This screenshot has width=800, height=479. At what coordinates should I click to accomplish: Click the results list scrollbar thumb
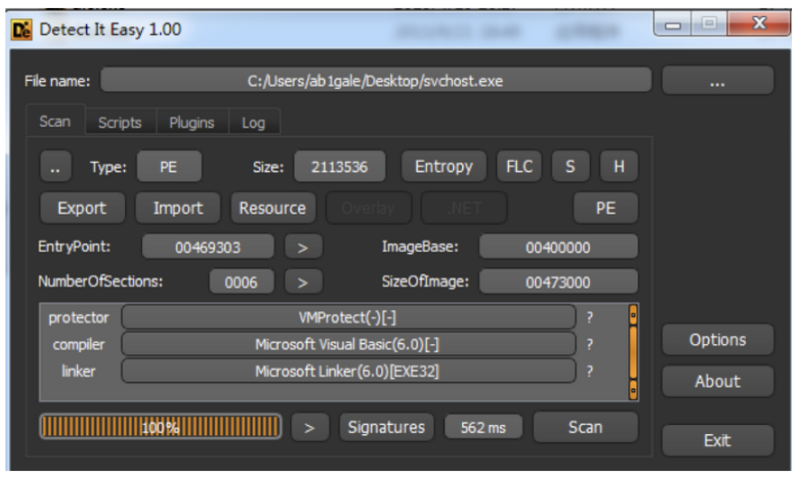click(x=633, y=352)
